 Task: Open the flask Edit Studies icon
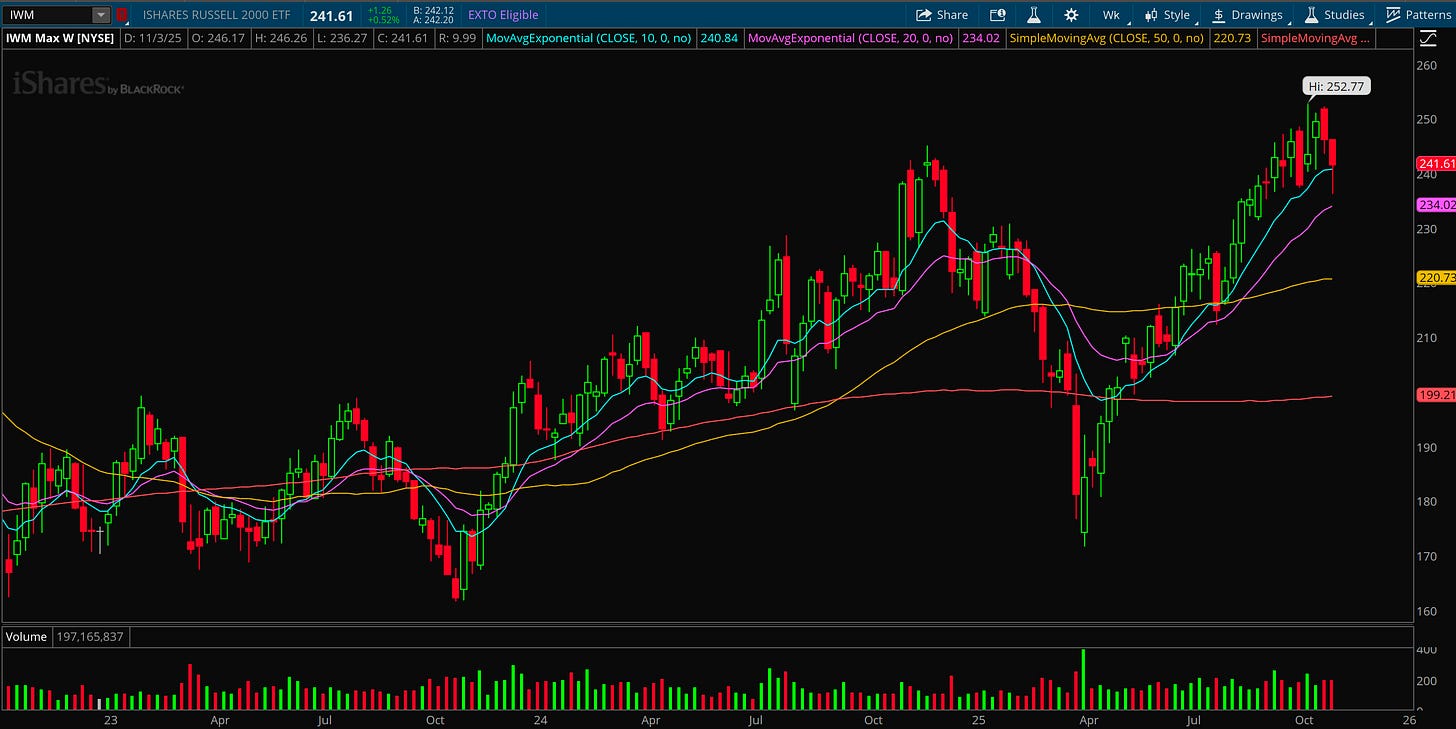(x=1034, y=15)
